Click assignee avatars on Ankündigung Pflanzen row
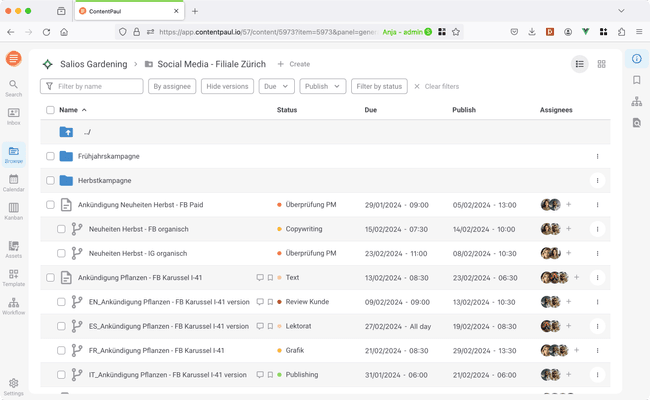 tap(554, 277)
